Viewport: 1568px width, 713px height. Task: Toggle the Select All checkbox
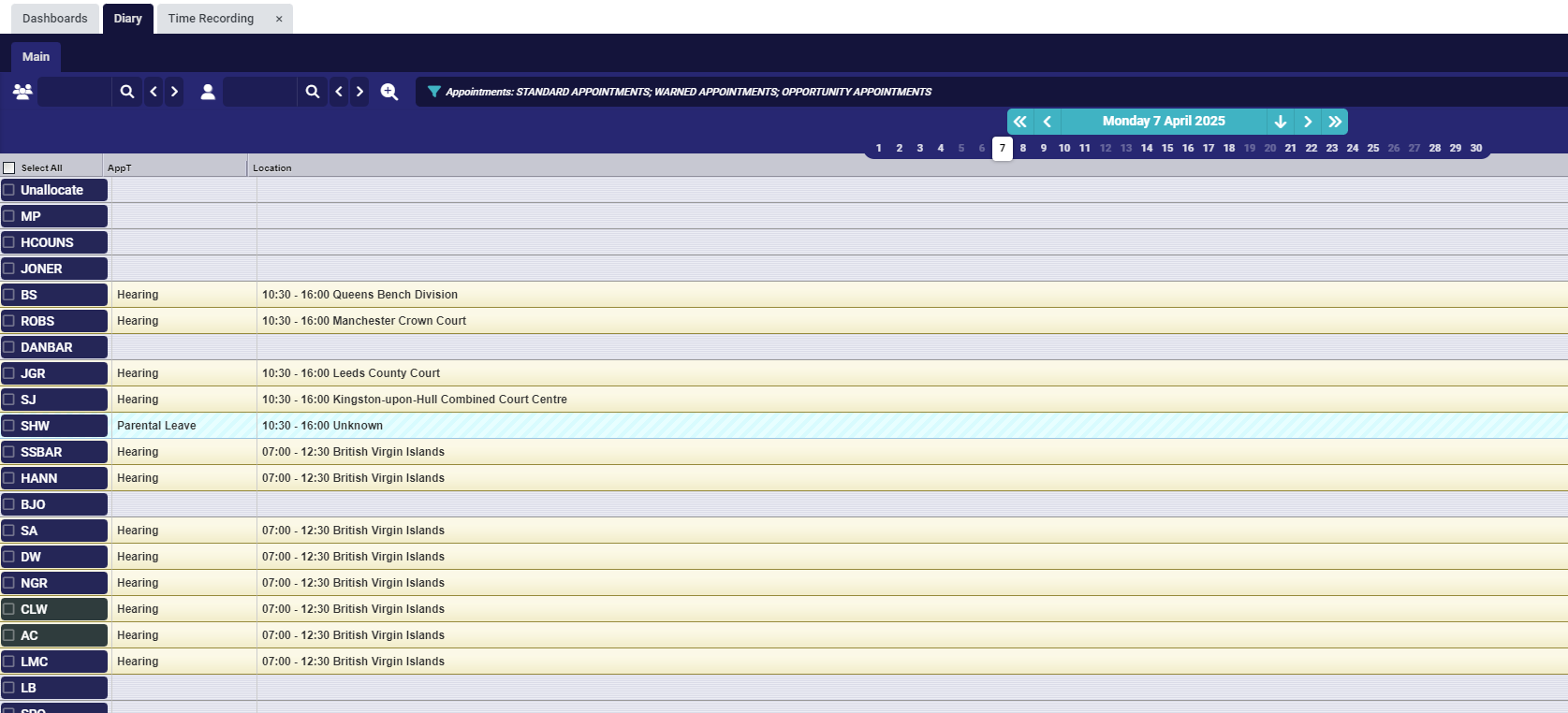point(9,167)
